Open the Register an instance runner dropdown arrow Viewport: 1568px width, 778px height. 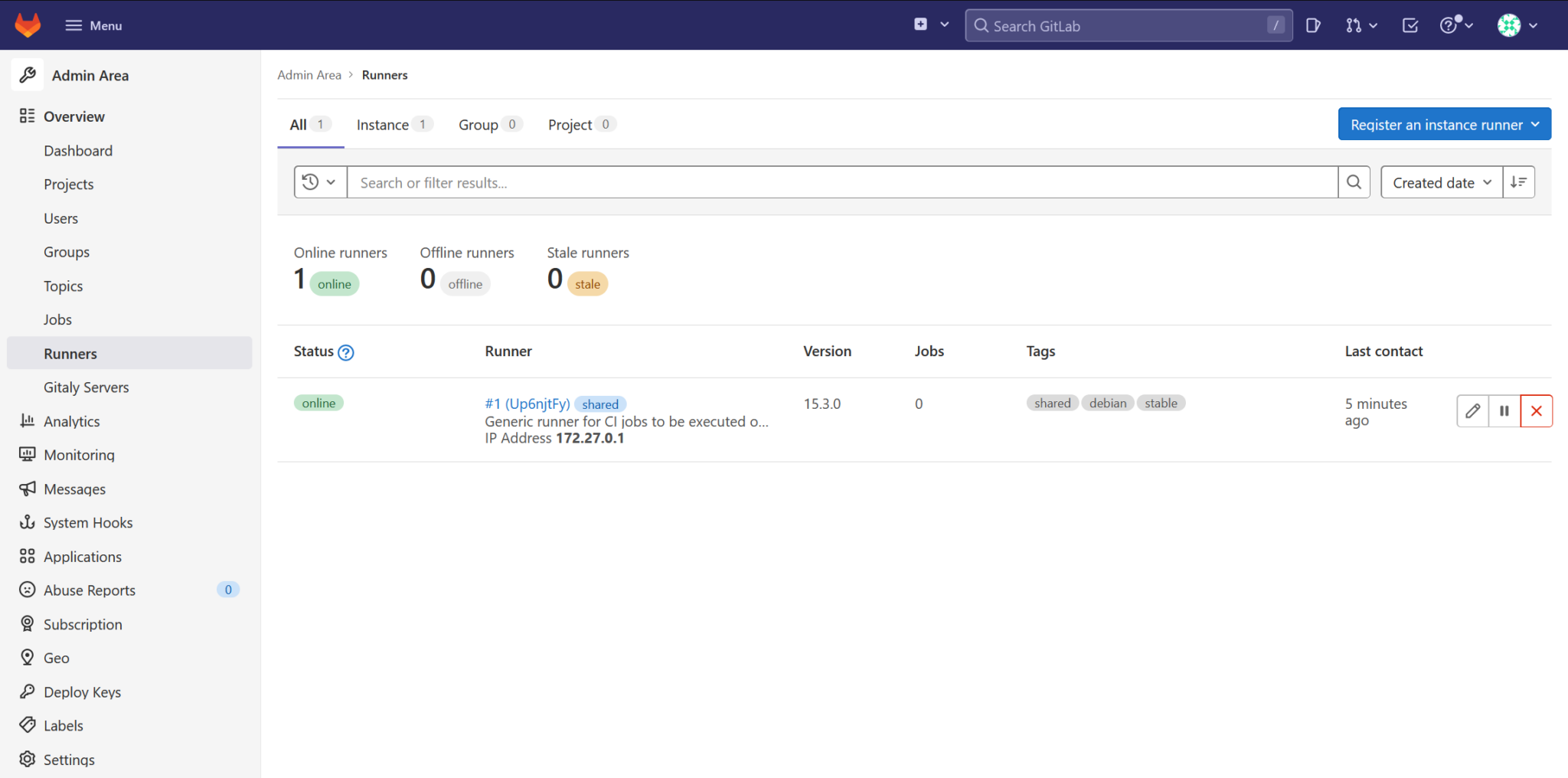coord(1534,123)
